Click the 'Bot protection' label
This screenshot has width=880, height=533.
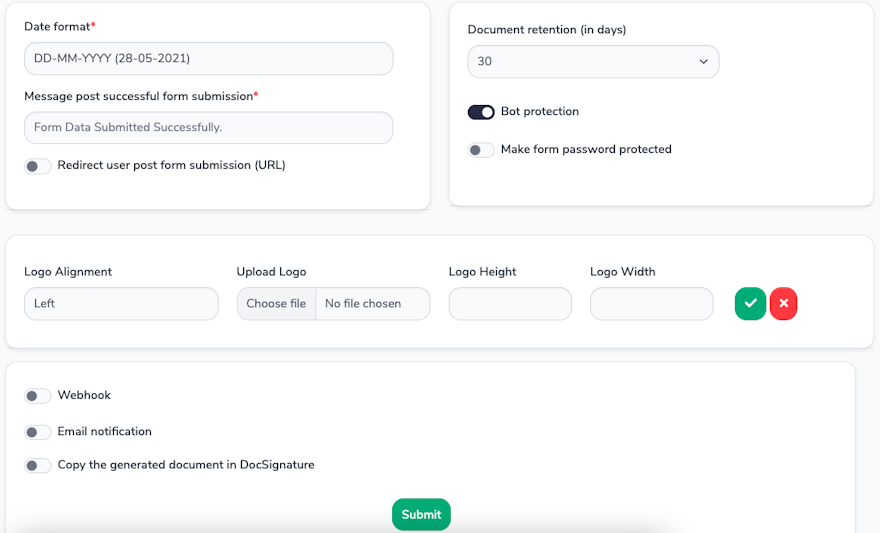point(540,111)
